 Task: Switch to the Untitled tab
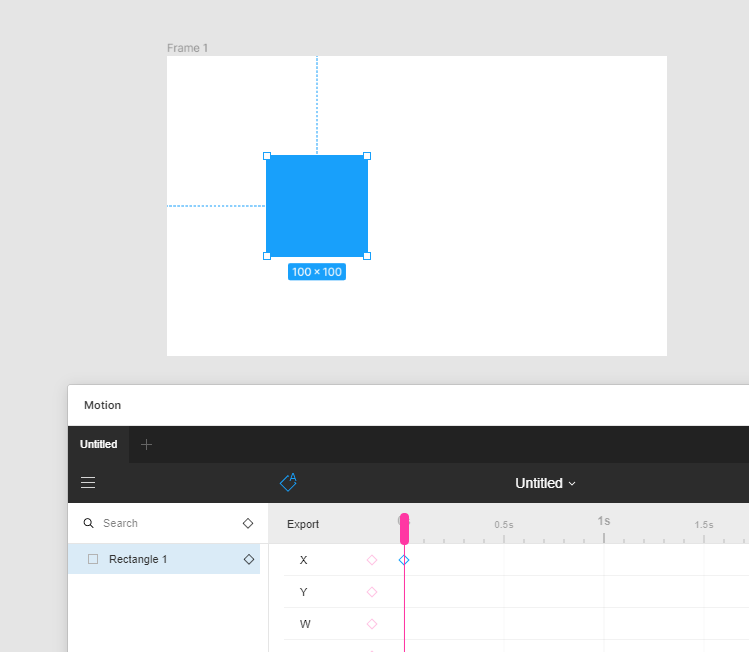[x=98, y=444]
